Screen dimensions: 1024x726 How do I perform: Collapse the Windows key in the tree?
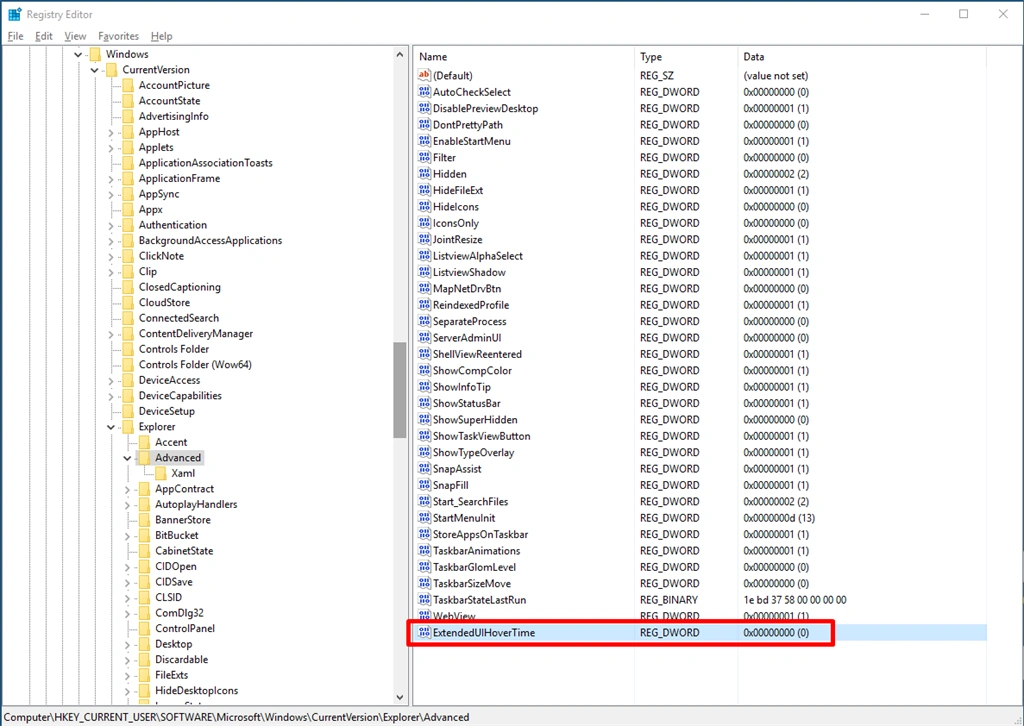coord(78,54)
